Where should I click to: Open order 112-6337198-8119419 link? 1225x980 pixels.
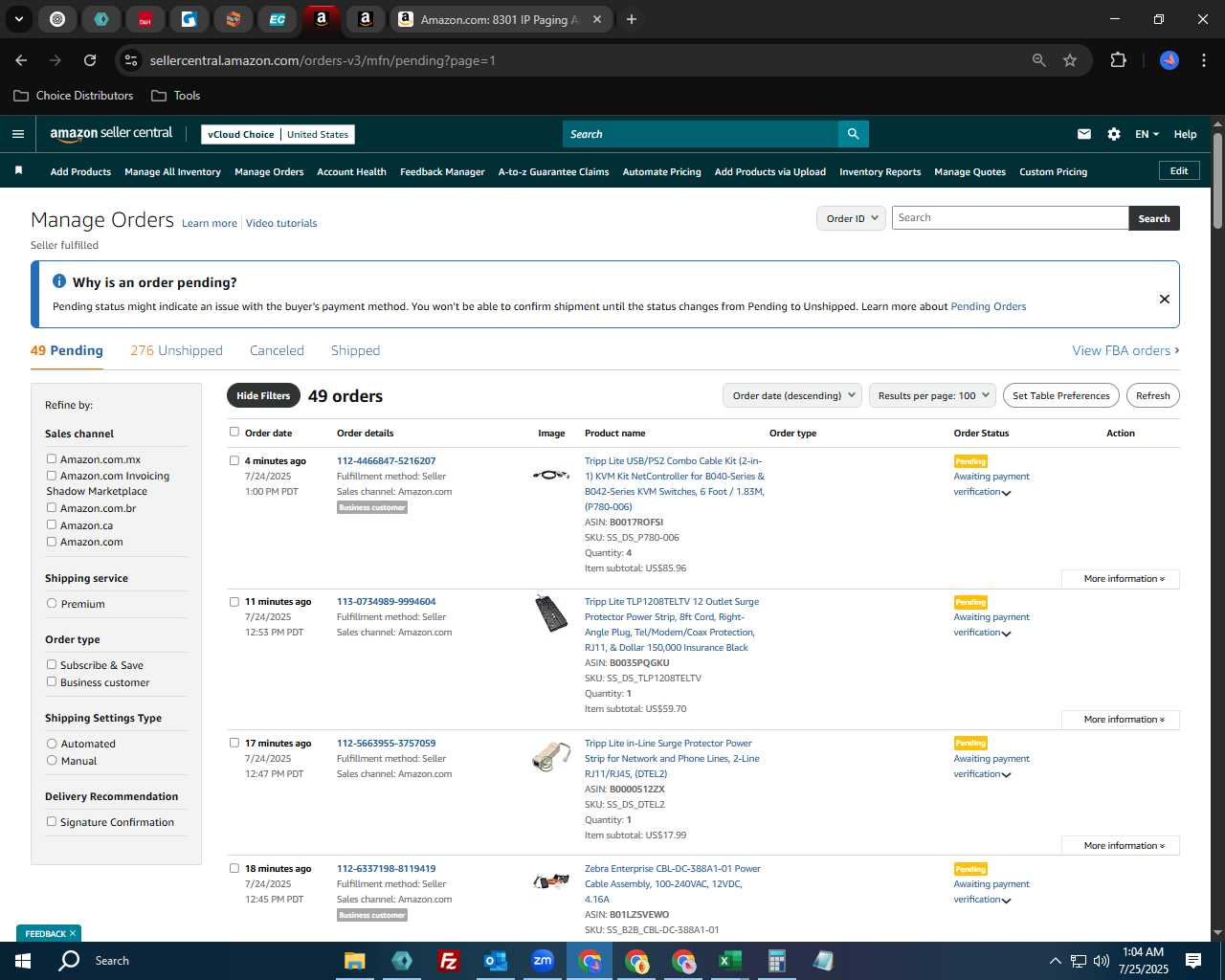coord(386,869)
